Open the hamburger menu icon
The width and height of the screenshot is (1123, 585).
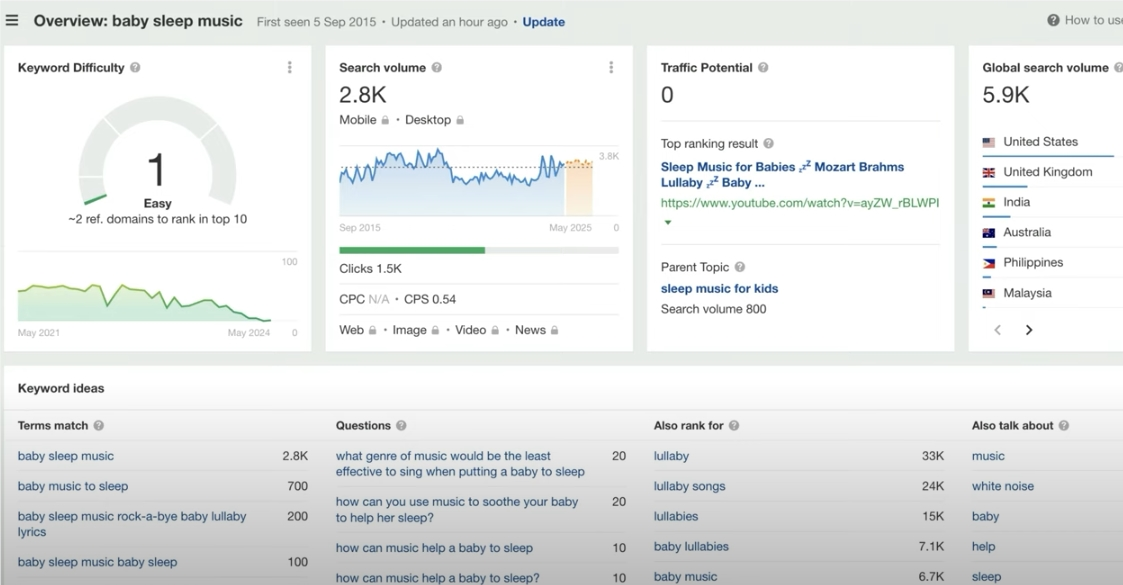pyautogui.click(x=12, y=21)
